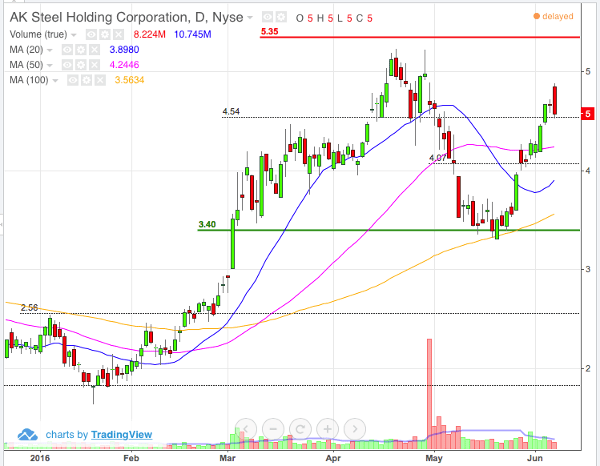Click the Jun label on time axis
Screen dimensions: 600x466
(x=535, y=458)
